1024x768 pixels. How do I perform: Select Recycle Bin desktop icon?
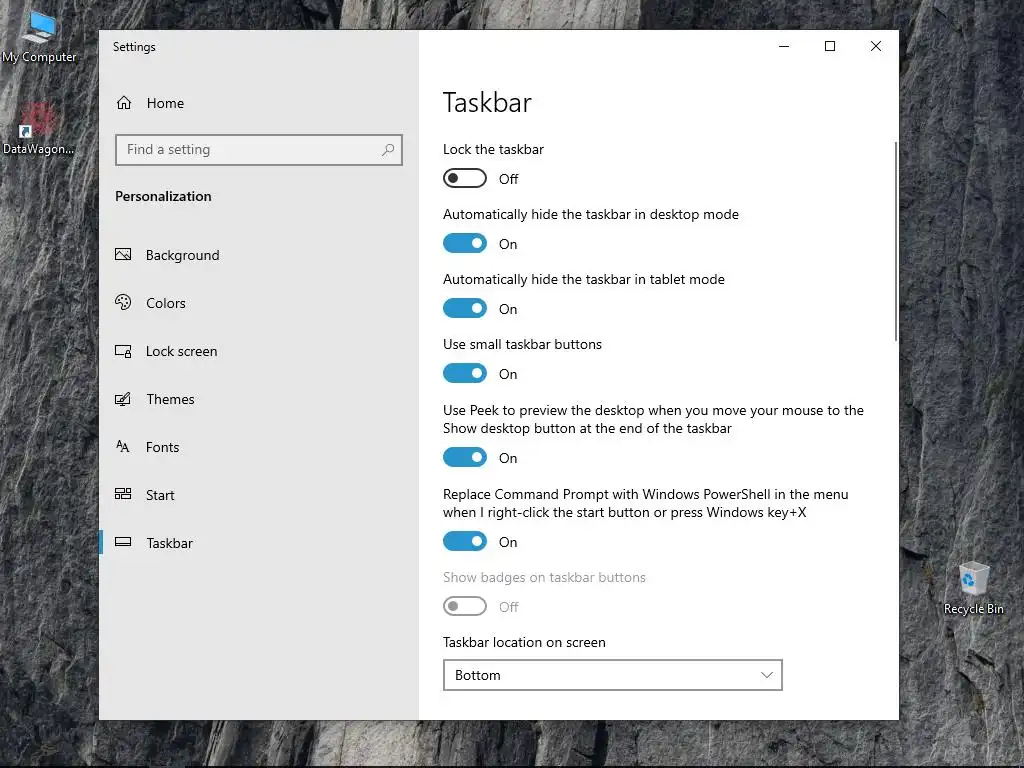973,588
